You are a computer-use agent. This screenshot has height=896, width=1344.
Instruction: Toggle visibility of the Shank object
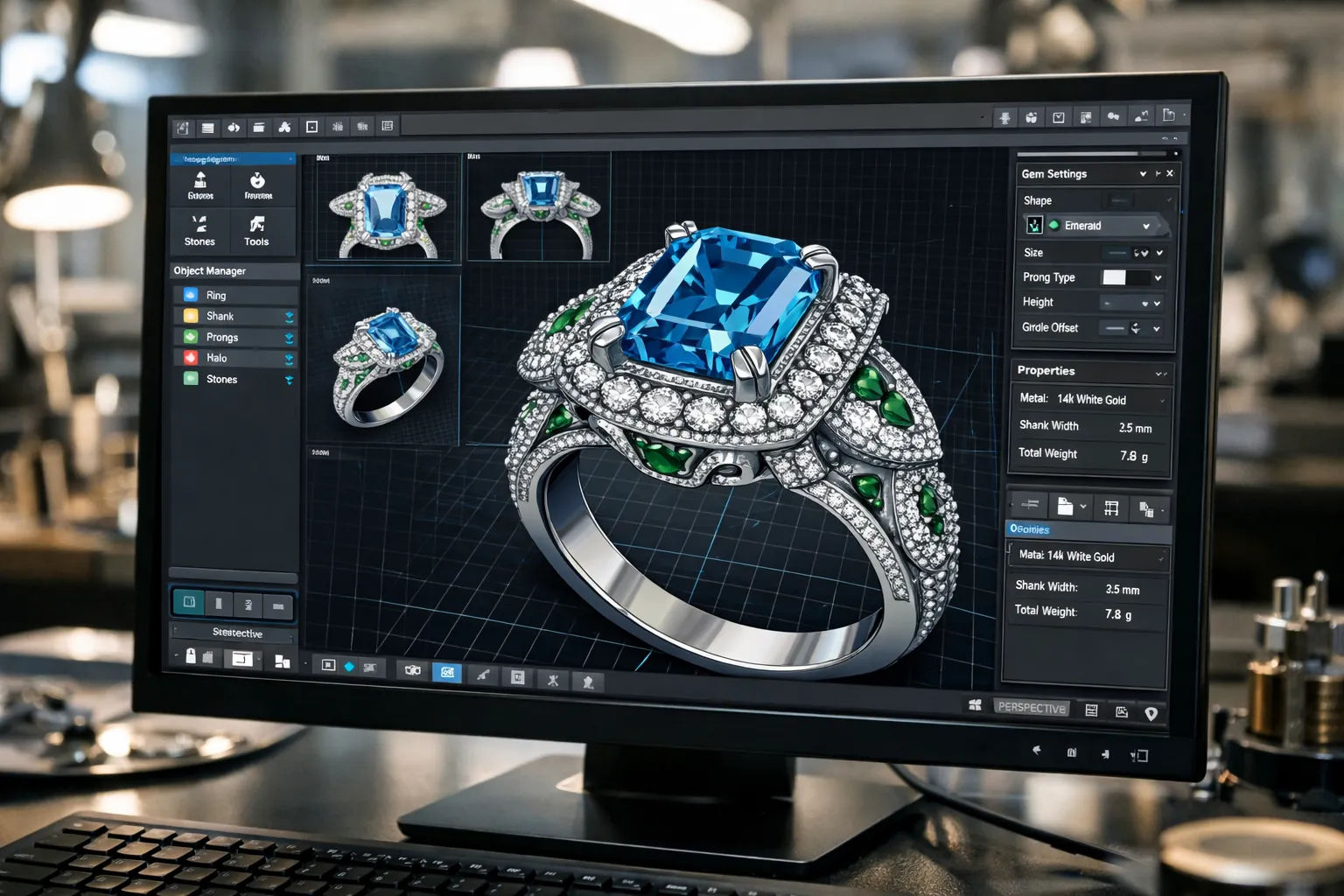[x=290, y=316]
